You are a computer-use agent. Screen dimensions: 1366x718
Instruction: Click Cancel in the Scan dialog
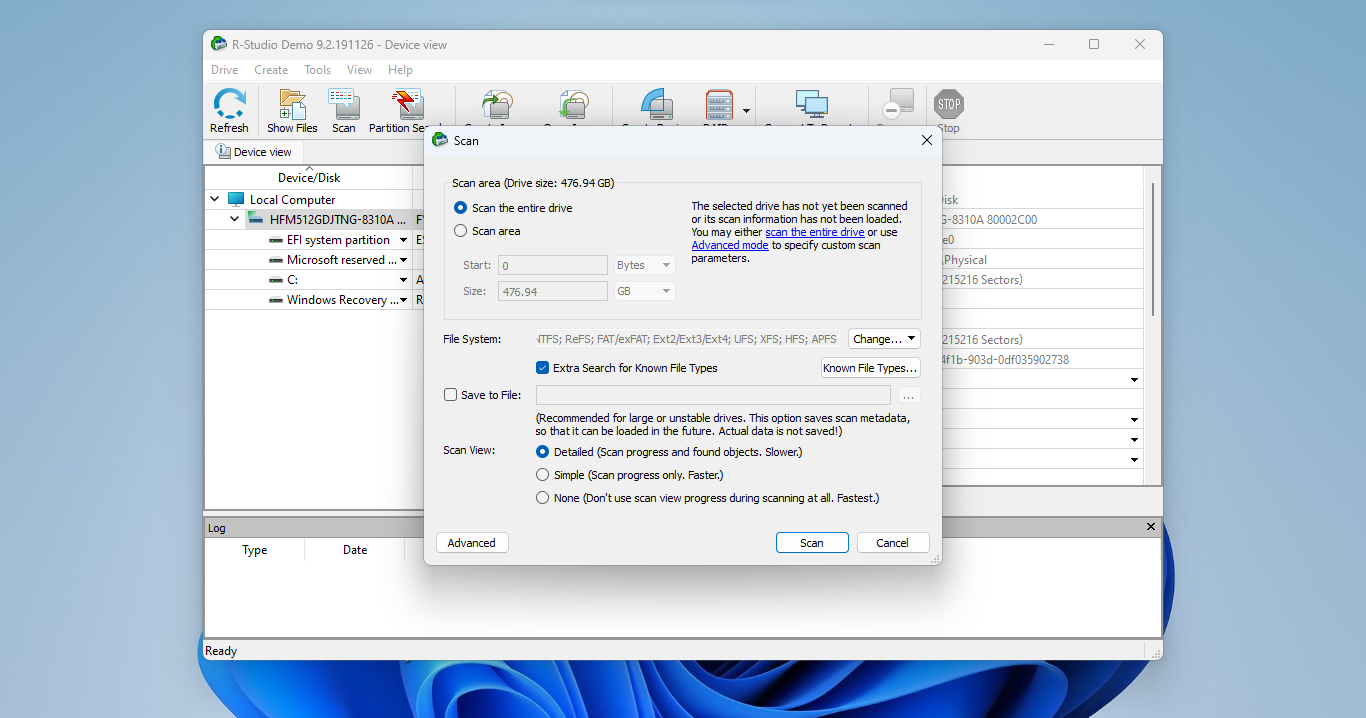click(893, 543)
